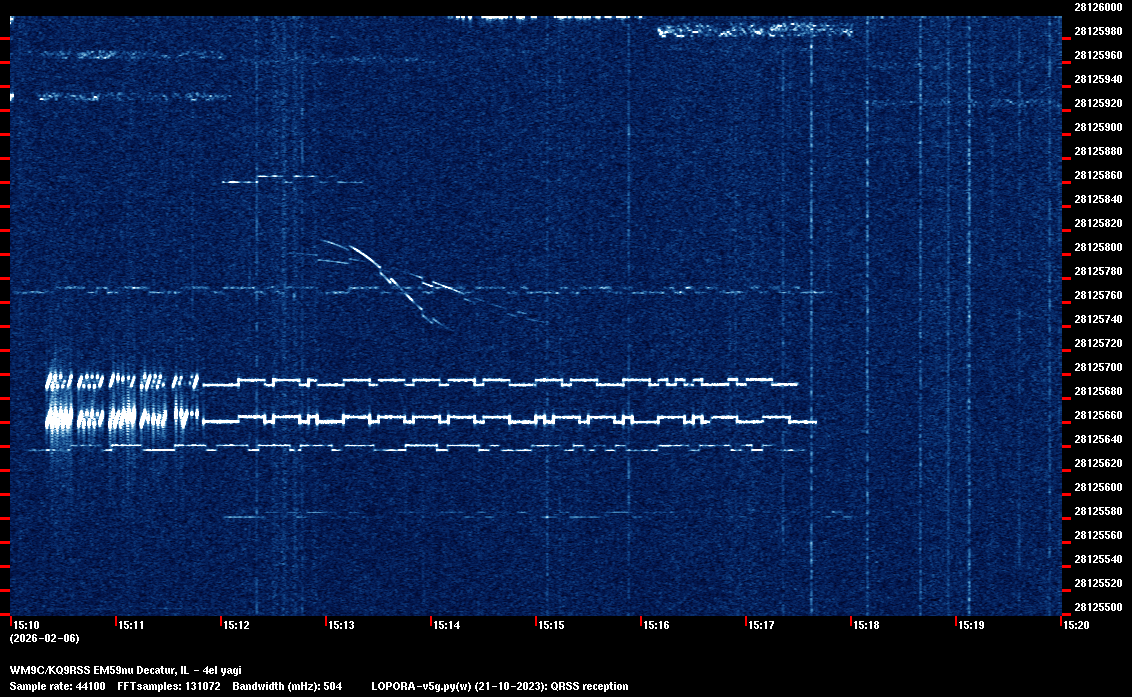Click the 15:17 time axis label
Image resolution: width=1132 pixels, height=697 pixels.
click(761, 626)
